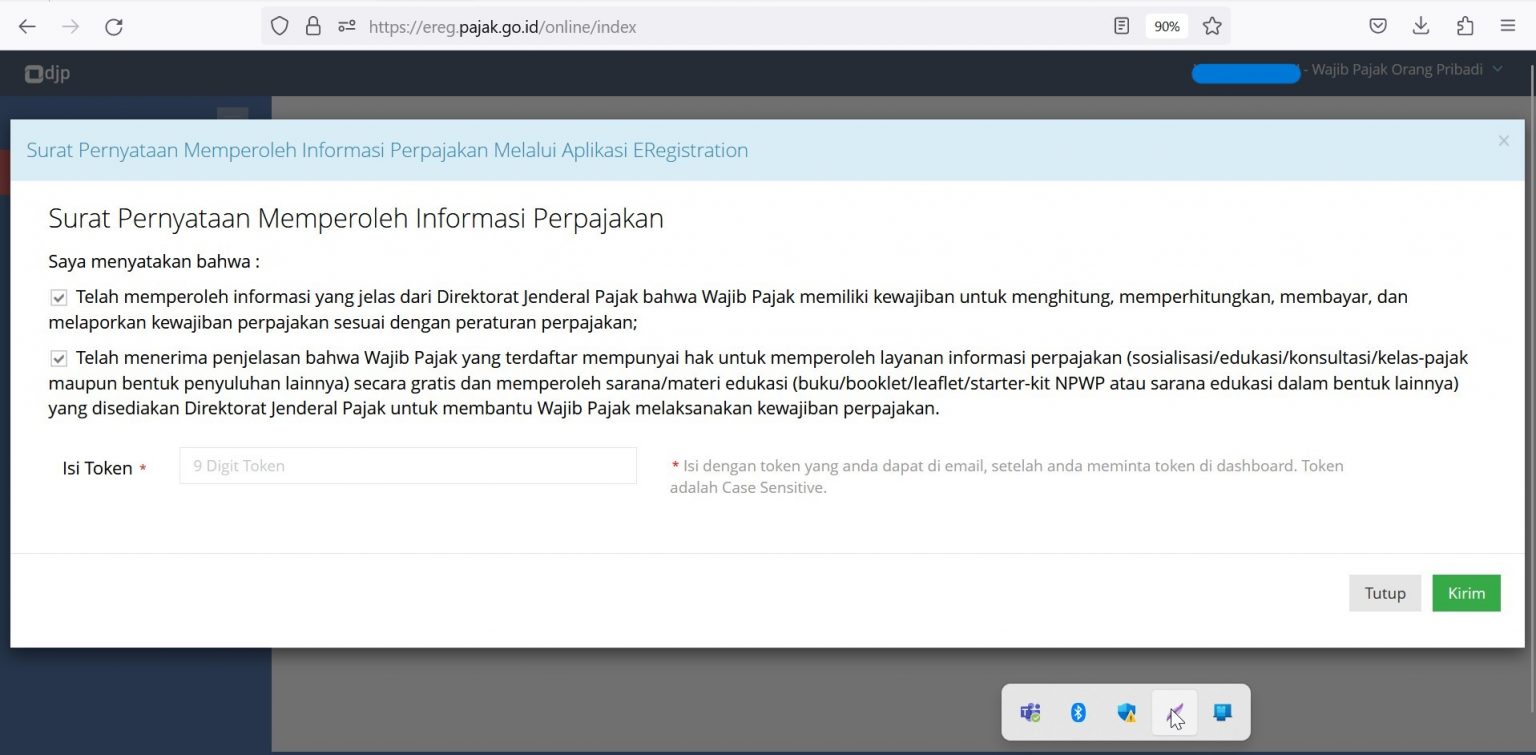Open Windows Security from the taskbar
Image resolution: width=1536 pixels, height=755 pixels.
[x=1126, y=712]
